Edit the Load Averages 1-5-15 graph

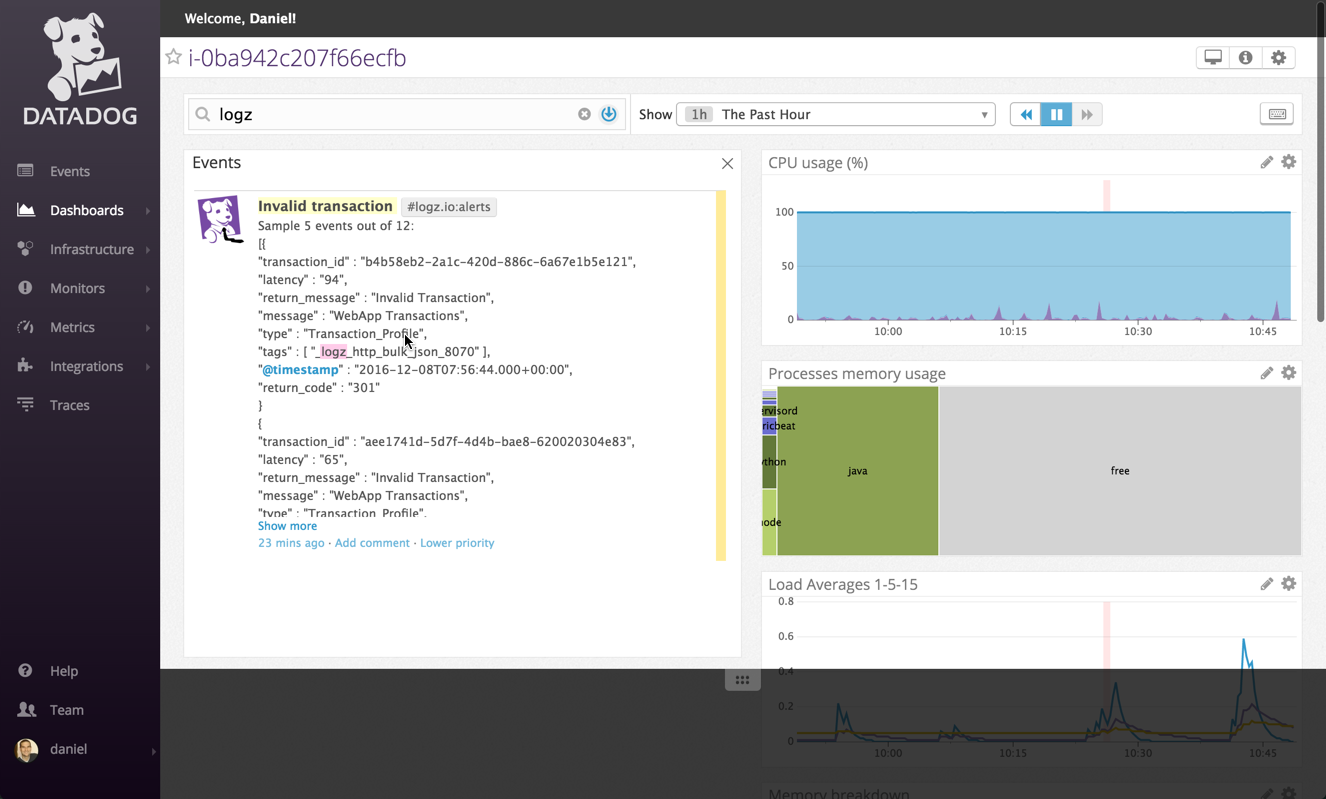(1266, 584)
